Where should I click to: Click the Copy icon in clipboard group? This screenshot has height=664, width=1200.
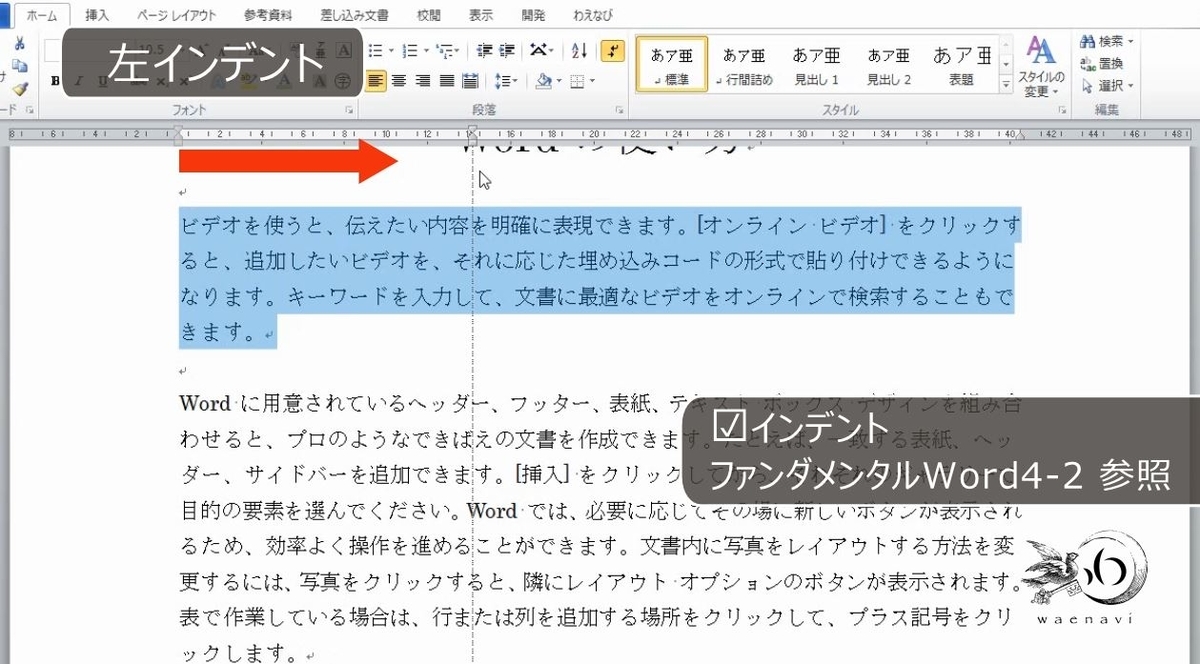(x=19, y=66)
